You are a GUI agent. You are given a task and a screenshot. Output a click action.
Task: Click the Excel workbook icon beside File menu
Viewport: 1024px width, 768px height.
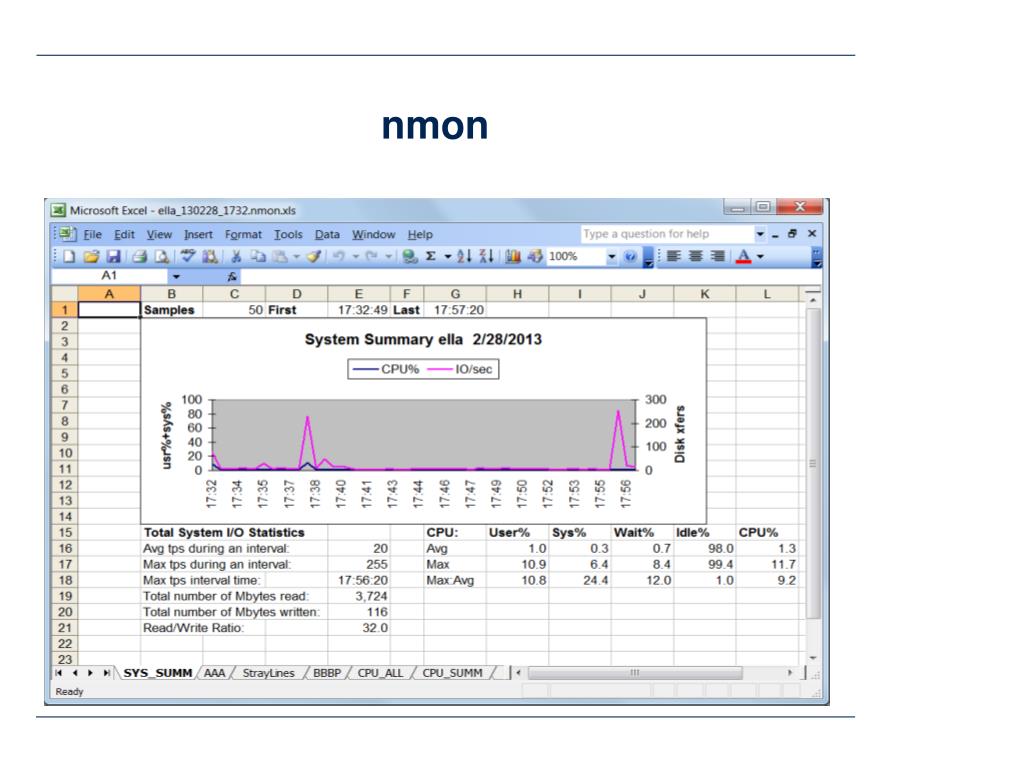pyautogui.click(x=67, y=234)
